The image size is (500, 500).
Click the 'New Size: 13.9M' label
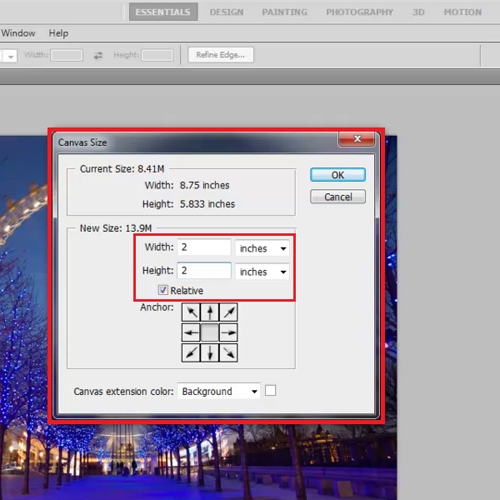116,228
